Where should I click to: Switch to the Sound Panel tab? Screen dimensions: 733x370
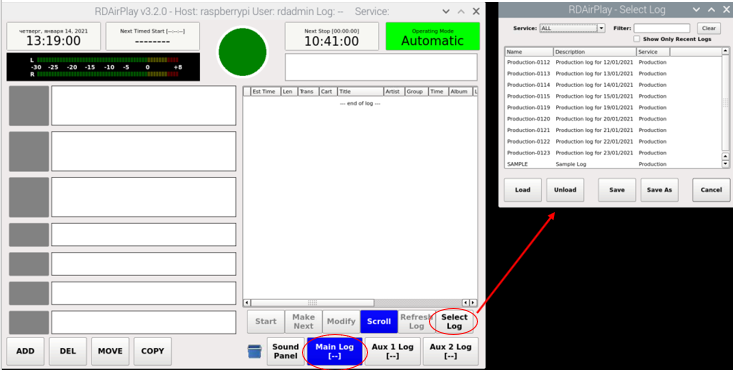[x=286, y=351]
